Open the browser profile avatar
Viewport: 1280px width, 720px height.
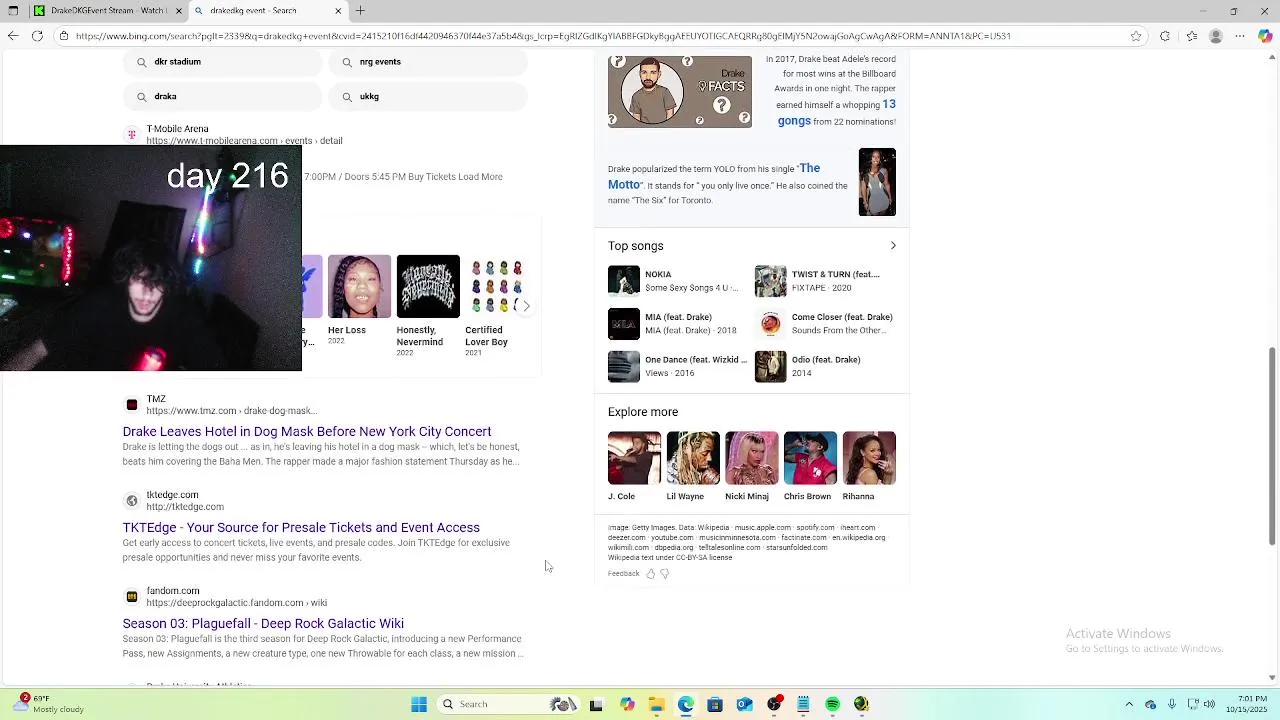pos(1216,36)
